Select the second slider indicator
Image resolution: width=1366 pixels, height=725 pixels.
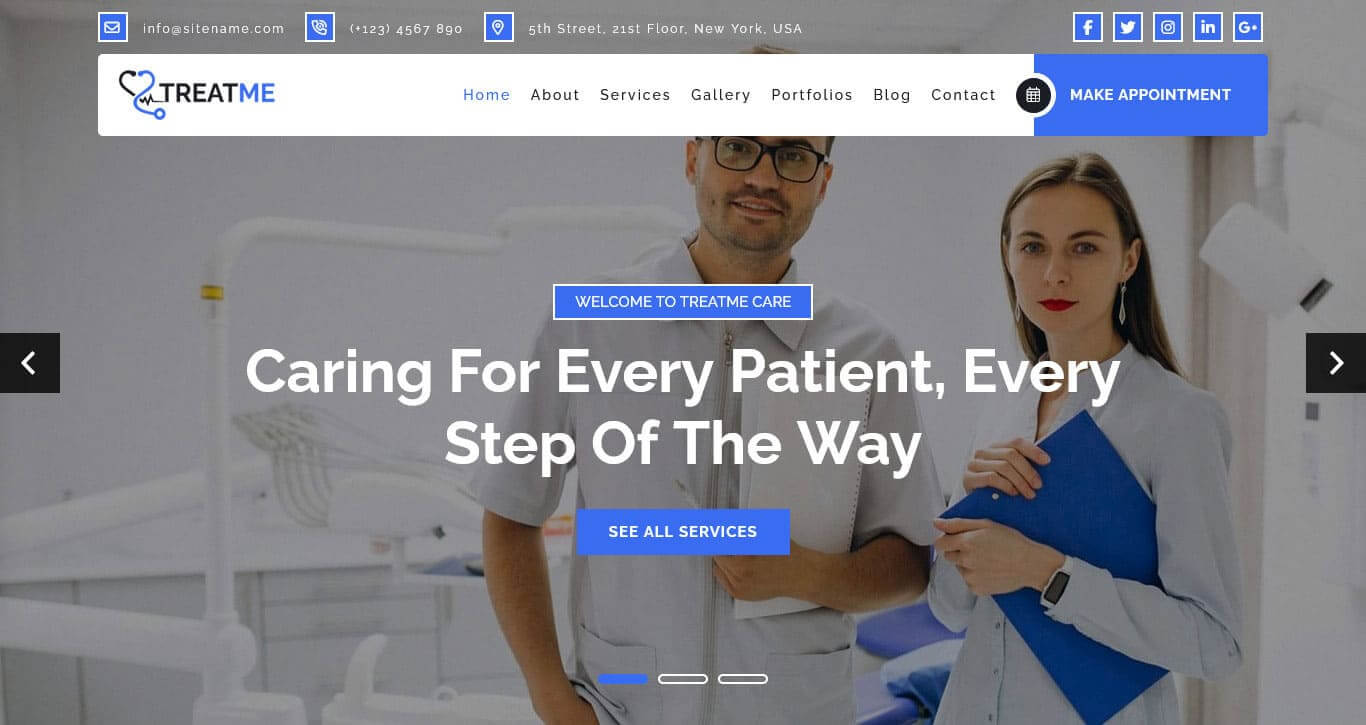pos(683,679)
